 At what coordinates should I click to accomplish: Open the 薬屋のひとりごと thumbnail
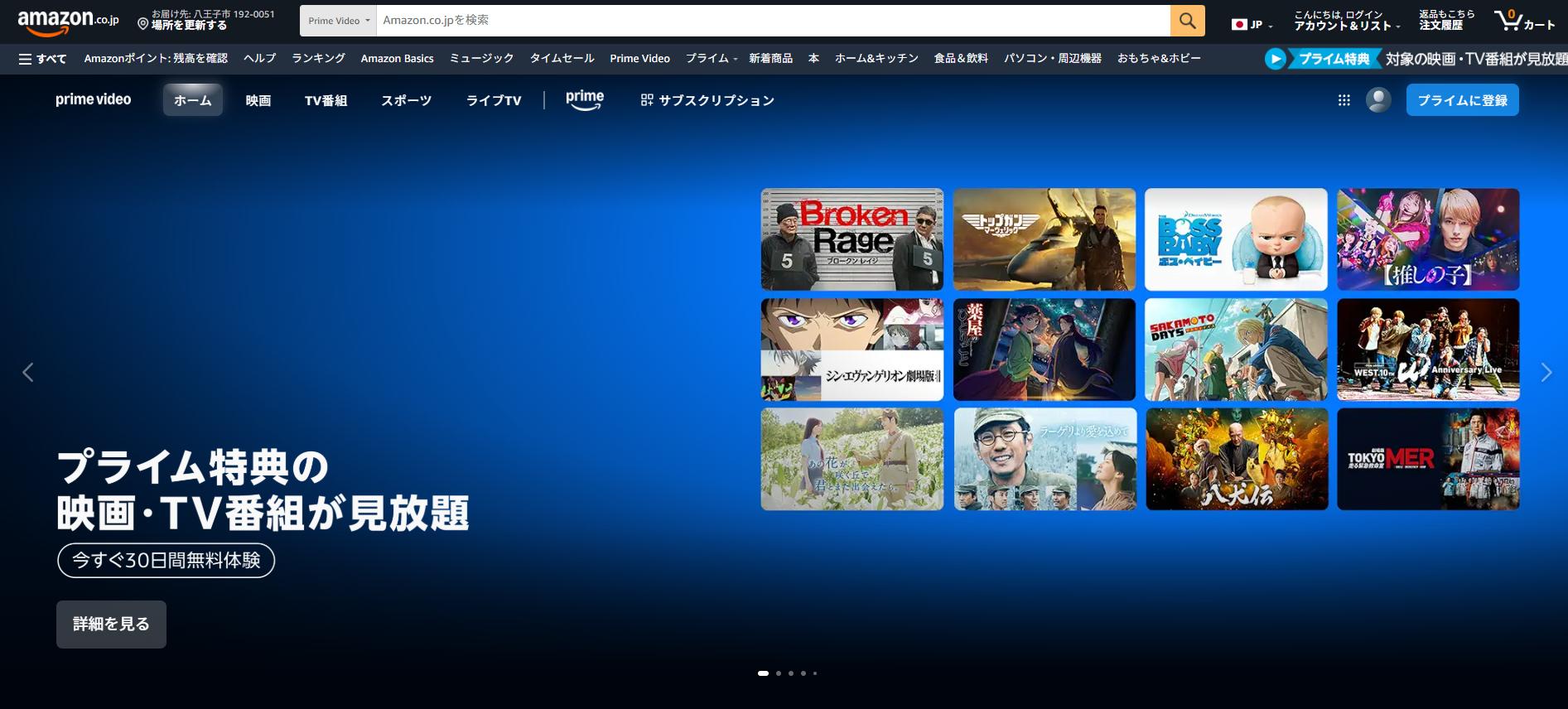(x=1045, y=350)
